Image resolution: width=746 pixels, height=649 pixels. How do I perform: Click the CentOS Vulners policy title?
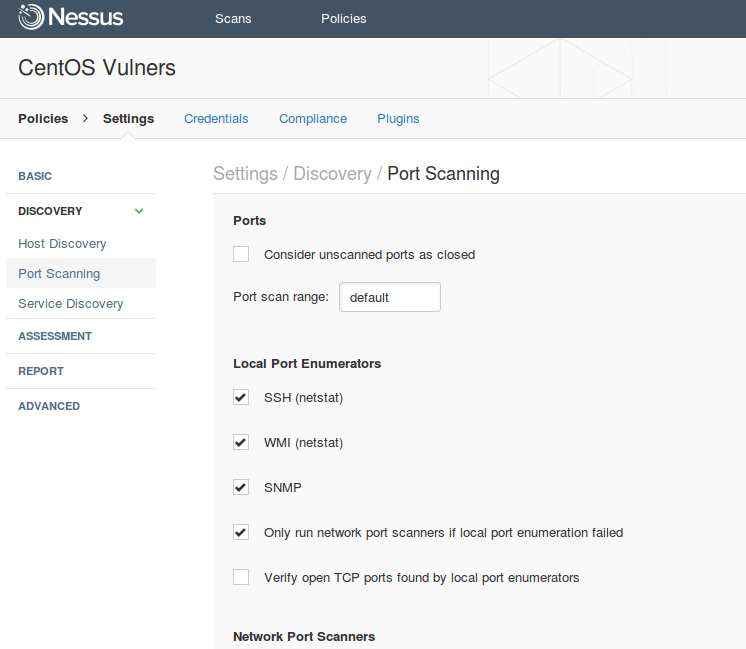point(97,68)
